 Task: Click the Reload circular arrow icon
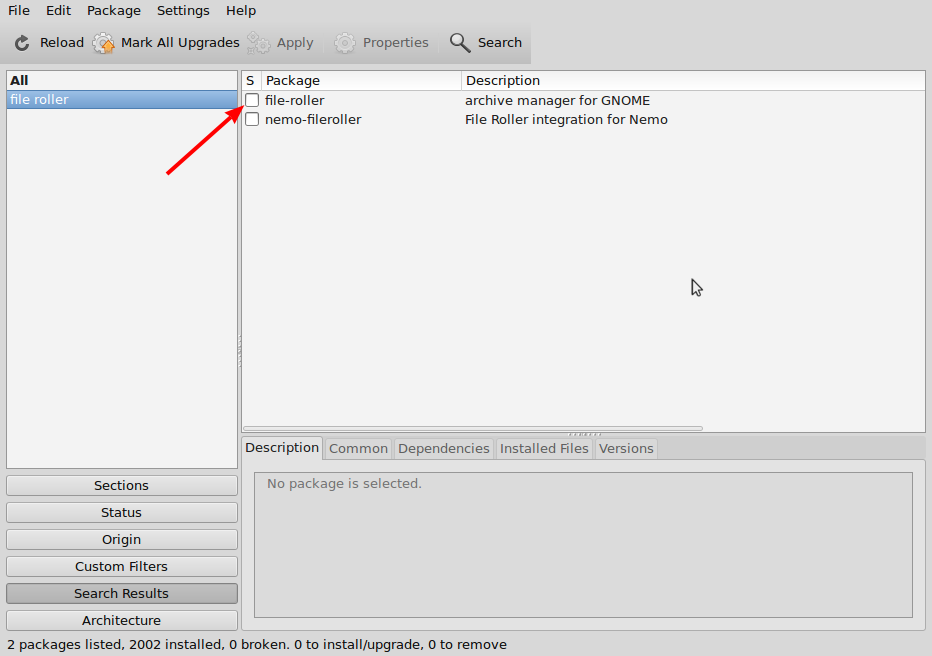tap(22, 43)
